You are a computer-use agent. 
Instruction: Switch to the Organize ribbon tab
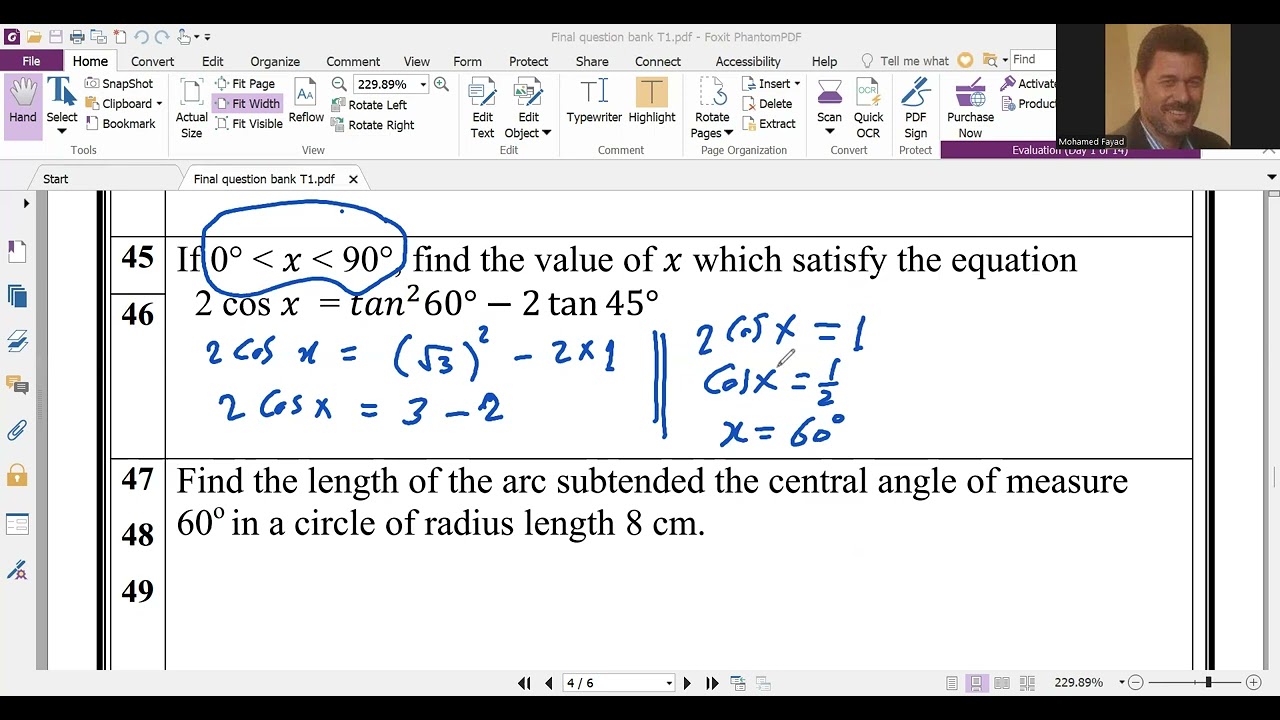point(275,61)
